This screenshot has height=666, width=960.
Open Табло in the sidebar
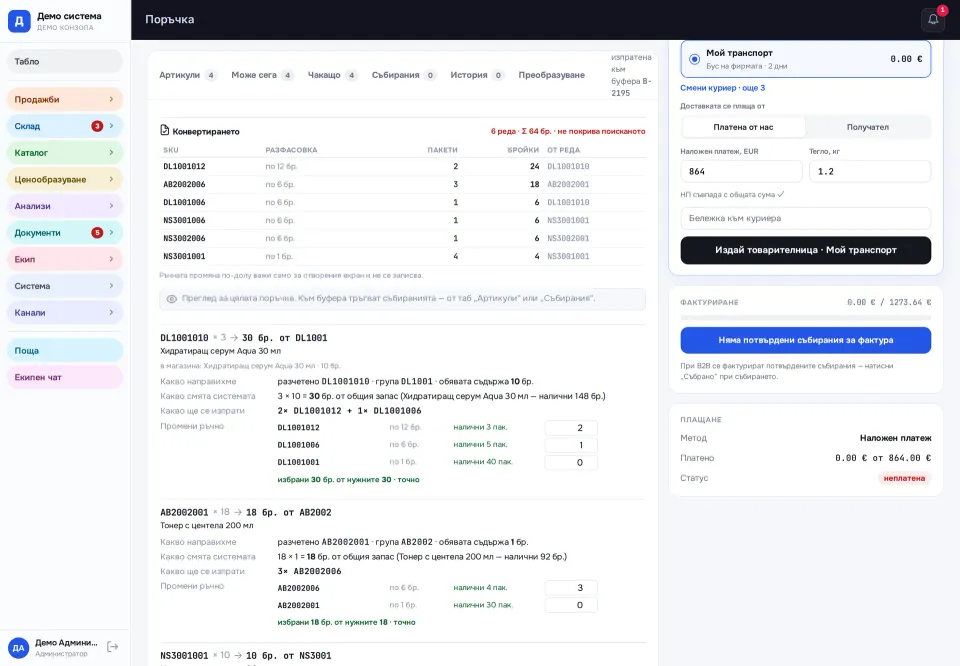65,61
